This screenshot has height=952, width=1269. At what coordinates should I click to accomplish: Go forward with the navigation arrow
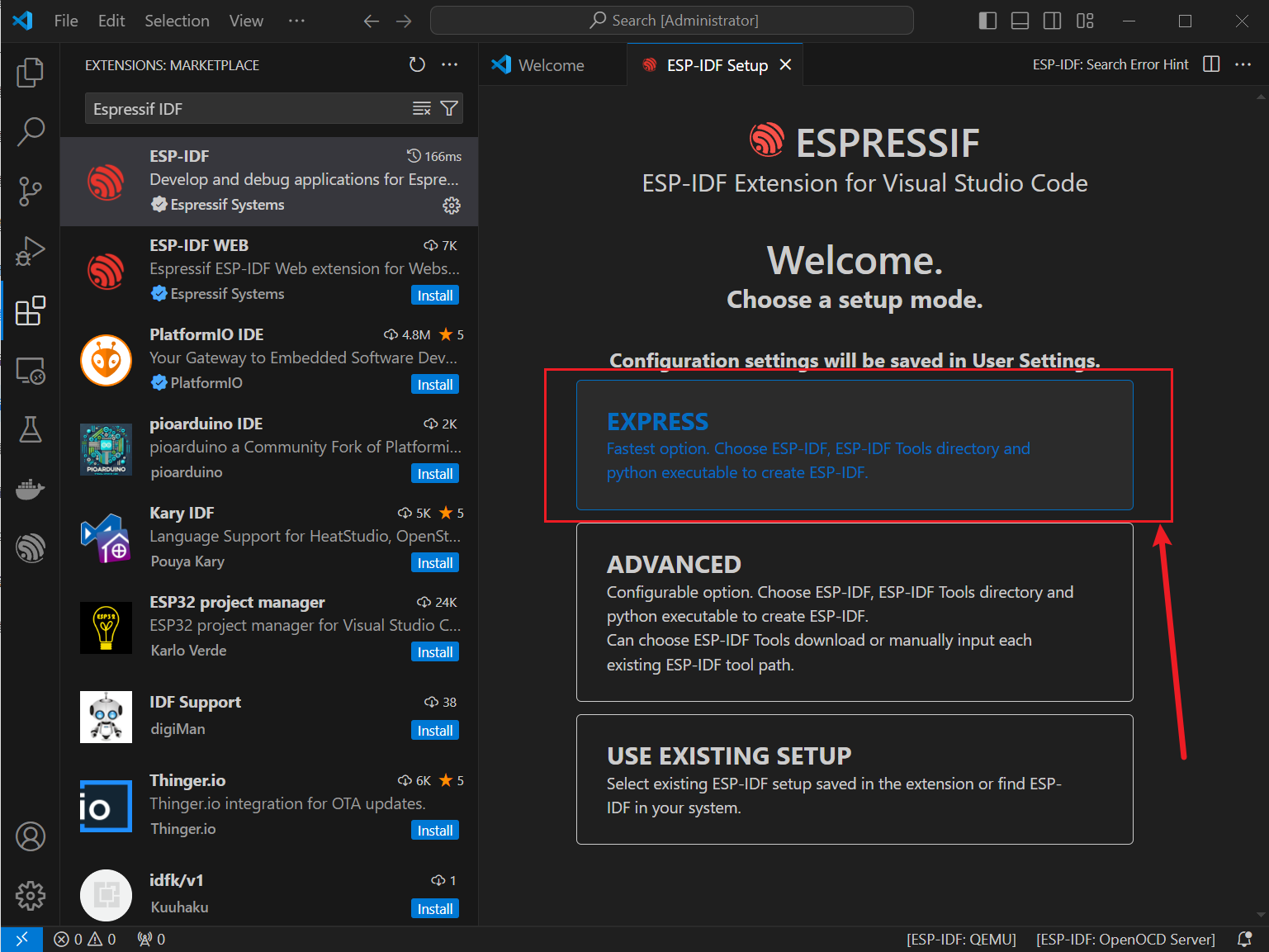(x=404, y=21)
